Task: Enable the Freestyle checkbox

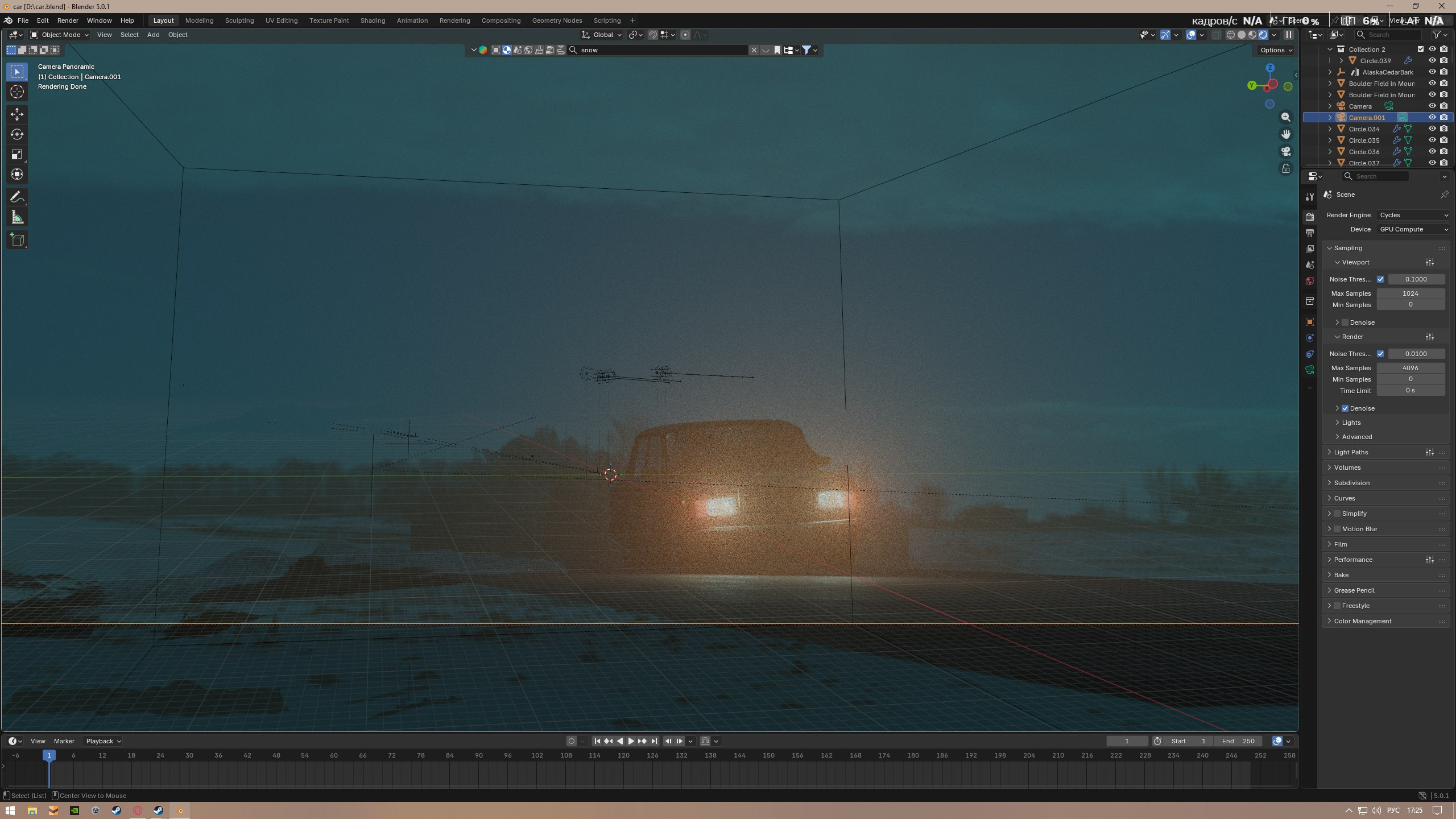Action: [x=1337, y=606]
